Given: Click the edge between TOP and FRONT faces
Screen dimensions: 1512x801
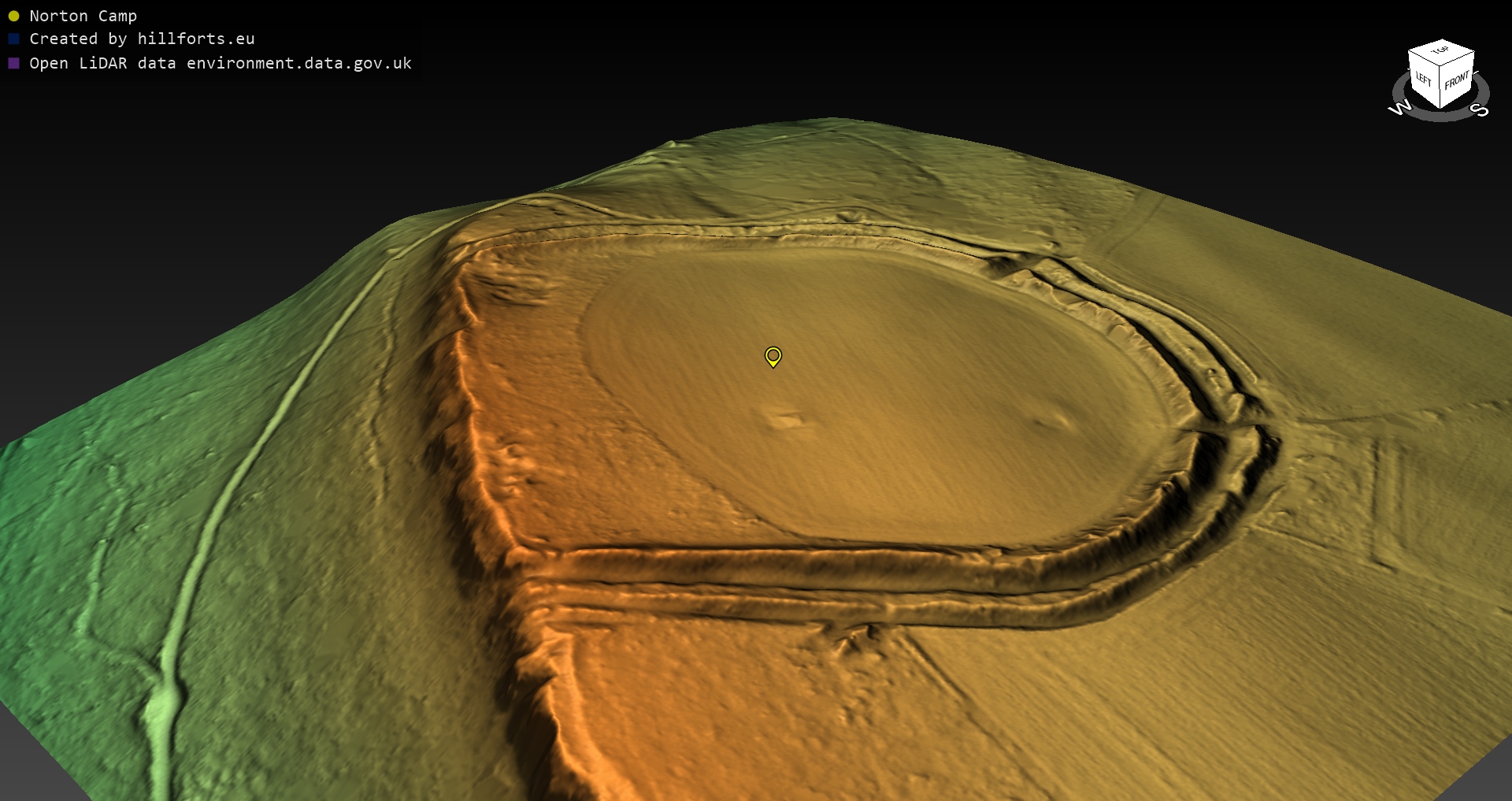Looking at the screenshot, I should pyautogui.click(x=1458, y=60).
